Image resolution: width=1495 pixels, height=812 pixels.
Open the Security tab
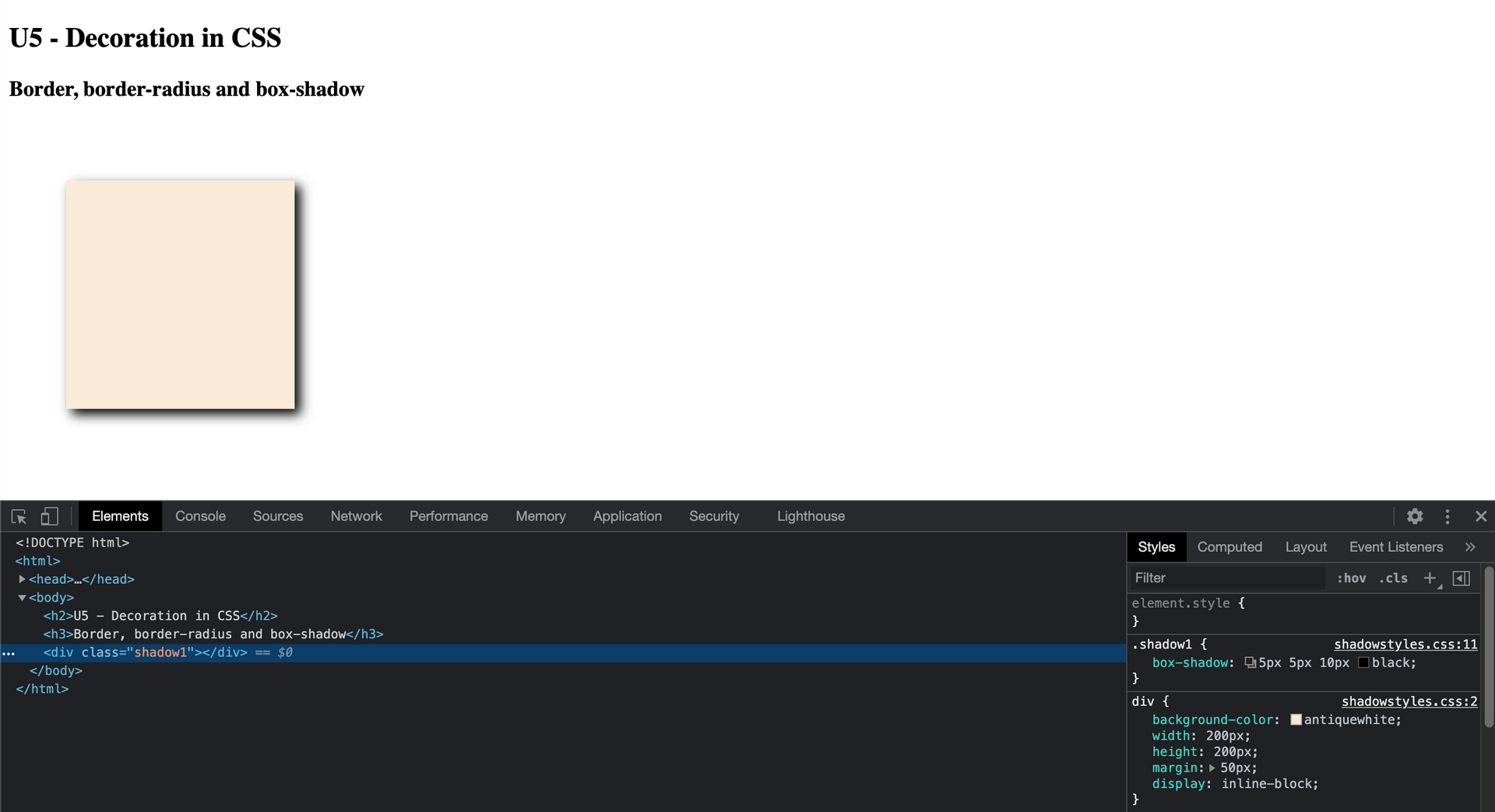(x=713, y=516)
